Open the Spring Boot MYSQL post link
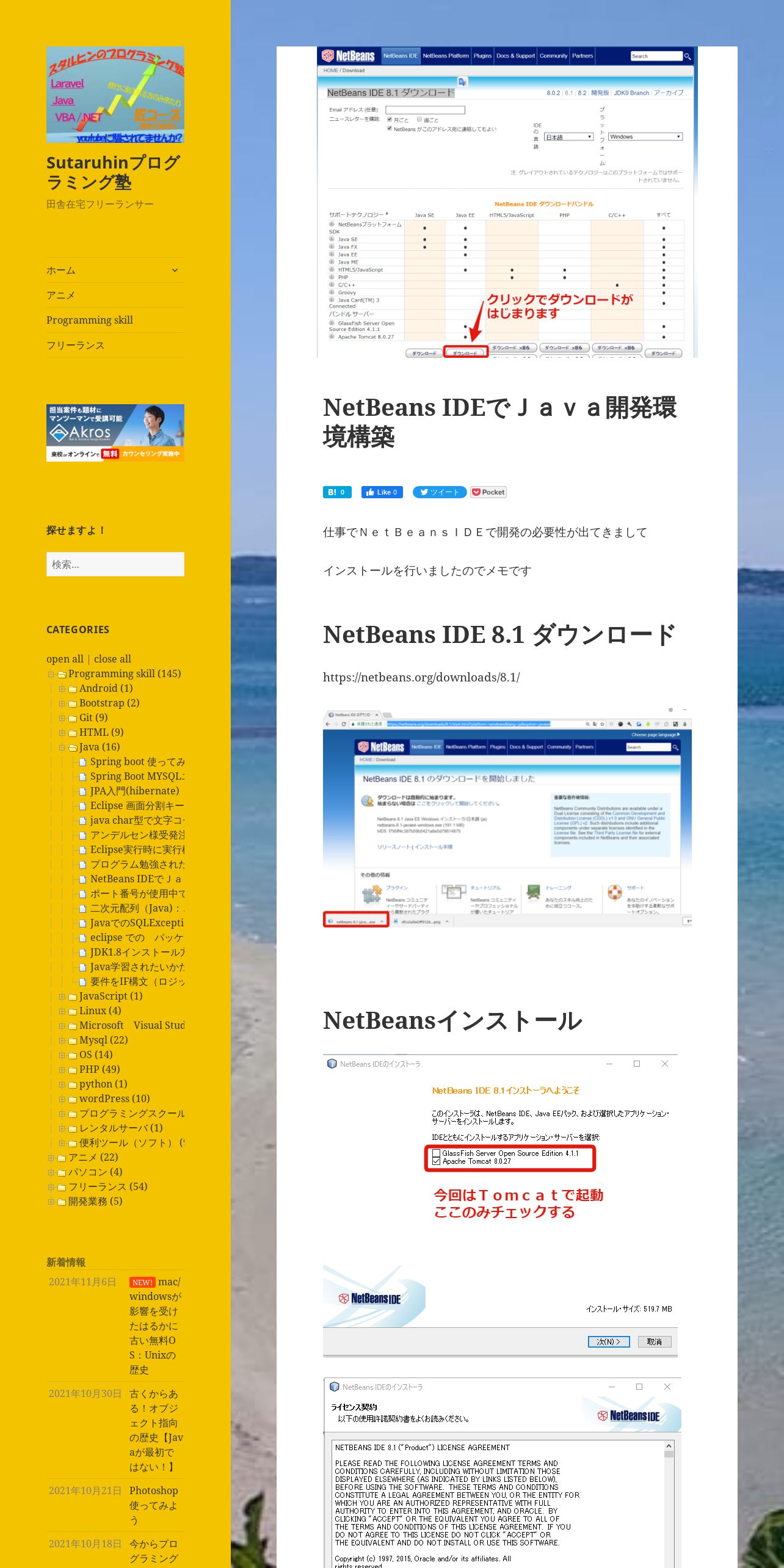 (137, 777)
